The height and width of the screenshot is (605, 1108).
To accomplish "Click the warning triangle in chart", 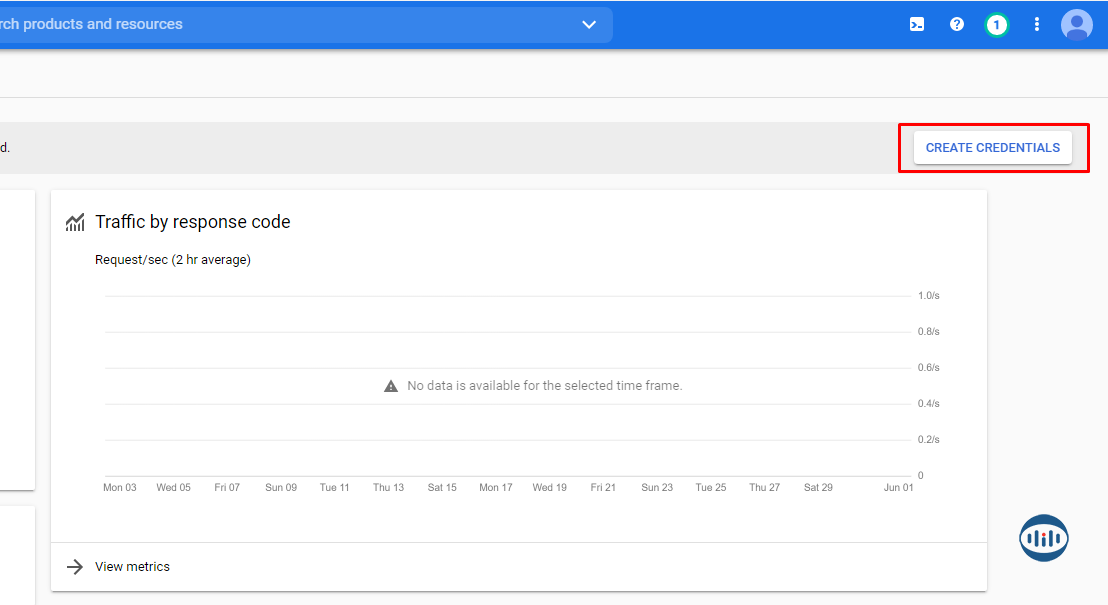I will coord(391,386).
